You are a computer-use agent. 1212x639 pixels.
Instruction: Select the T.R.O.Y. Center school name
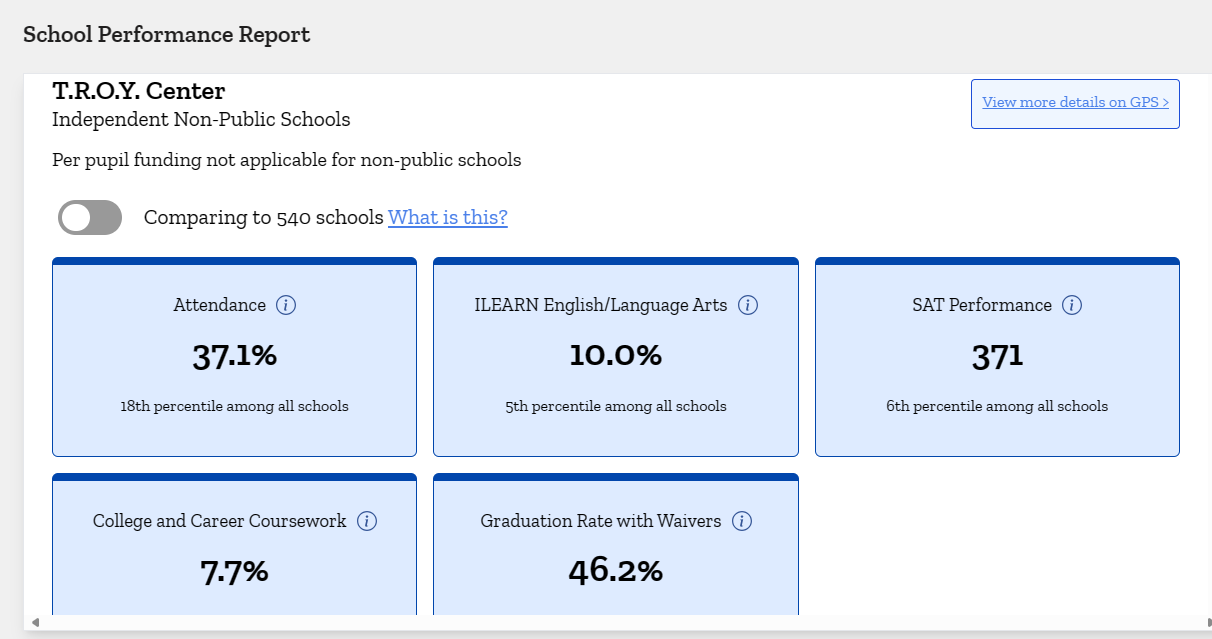click(x=139, y=91)
